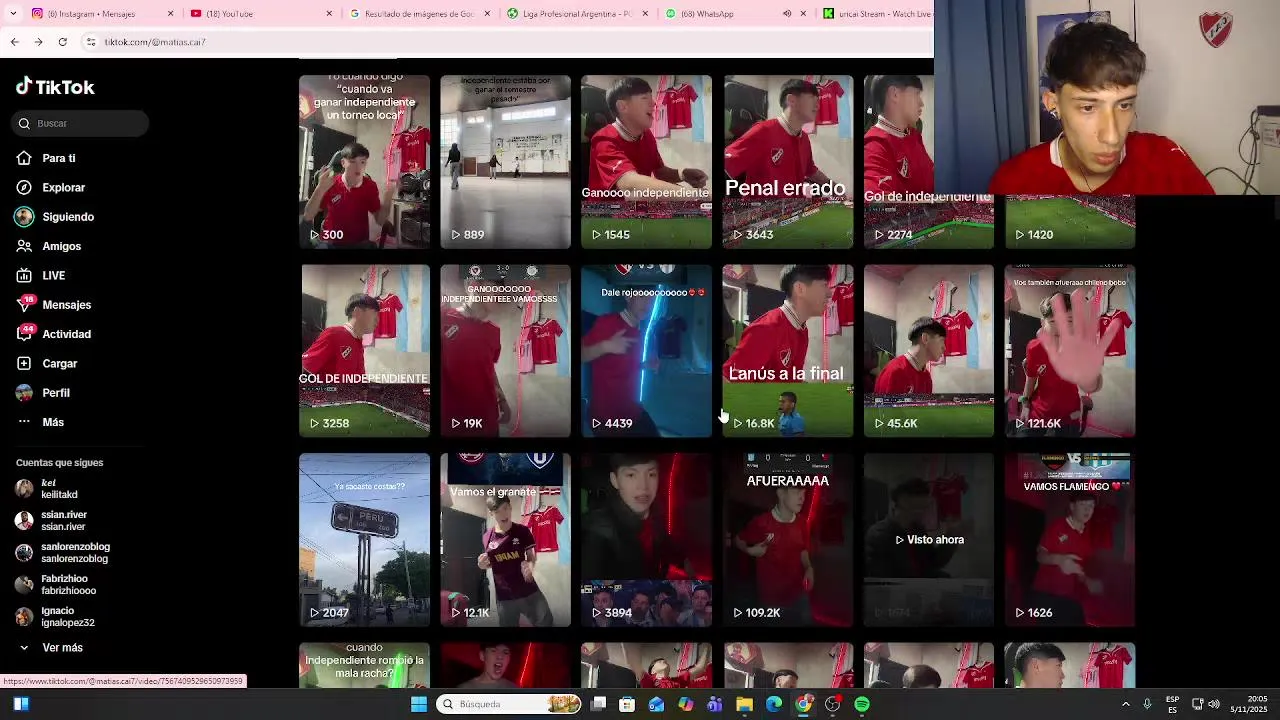Open the Dale rojo video with 4439 views
1280x720 pixels.
pyautogui.click(x=647, y=351)
